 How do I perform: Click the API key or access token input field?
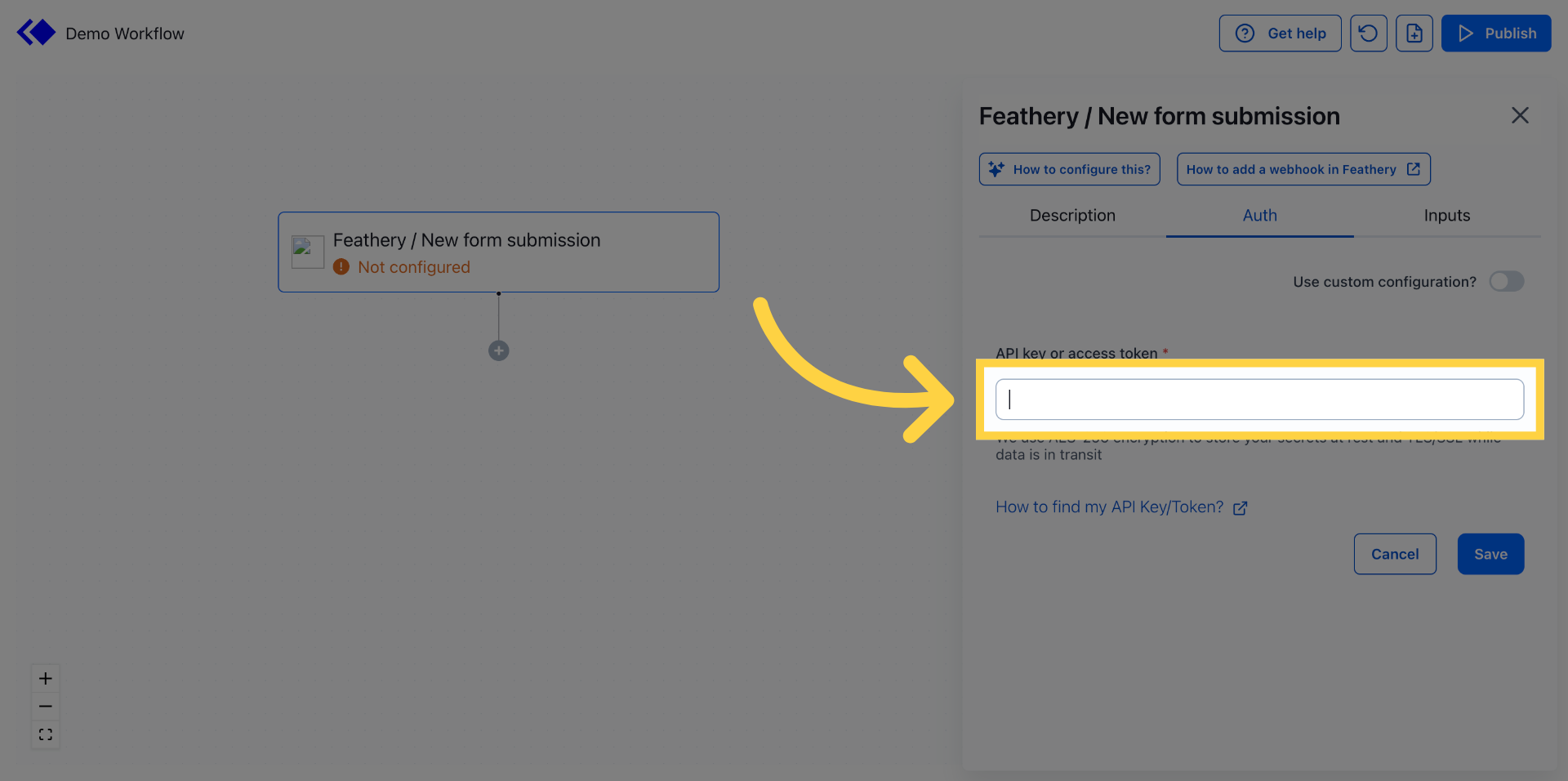coord(1259,399)
